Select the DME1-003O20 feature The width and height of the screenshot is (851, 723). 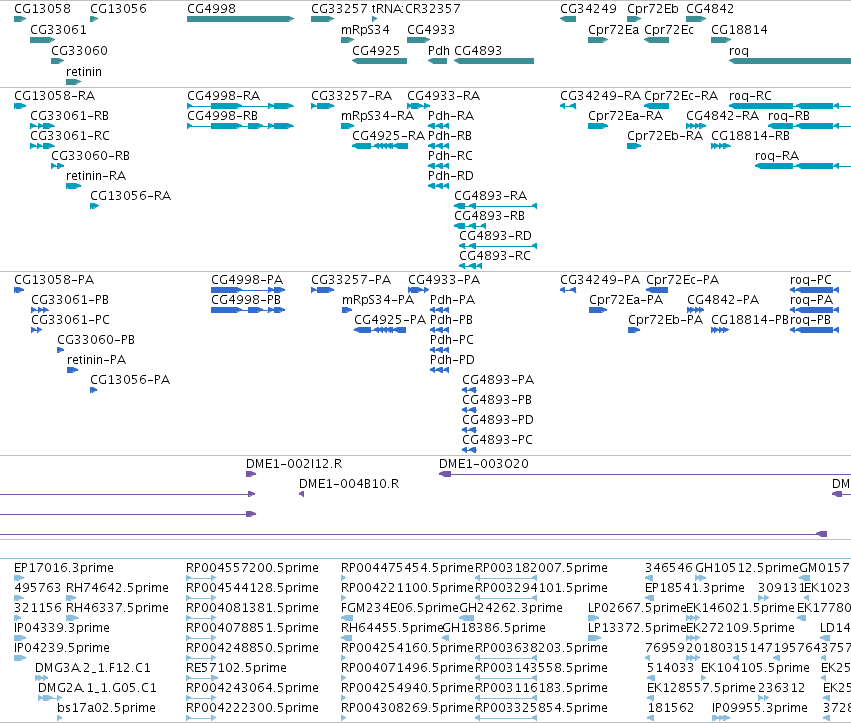(645, 474)
